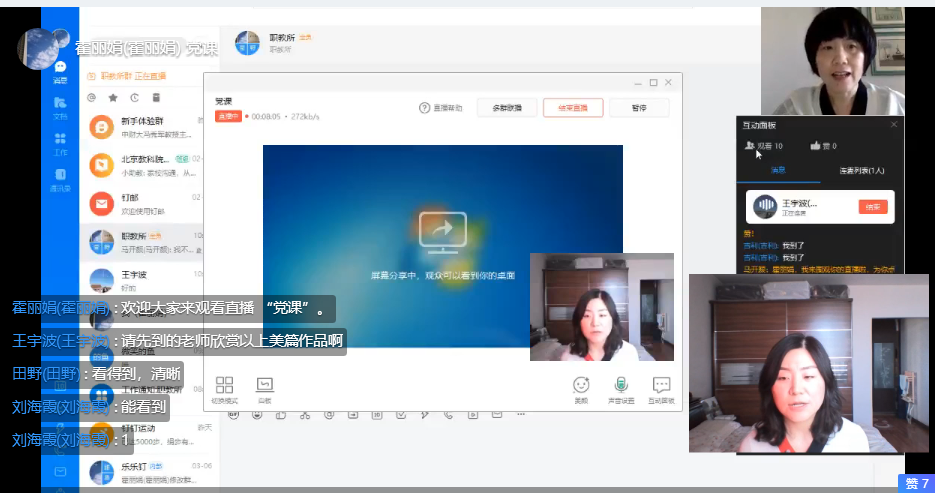Click the 职教所 group avatar in chat header
935x493 pixels.
247,43
